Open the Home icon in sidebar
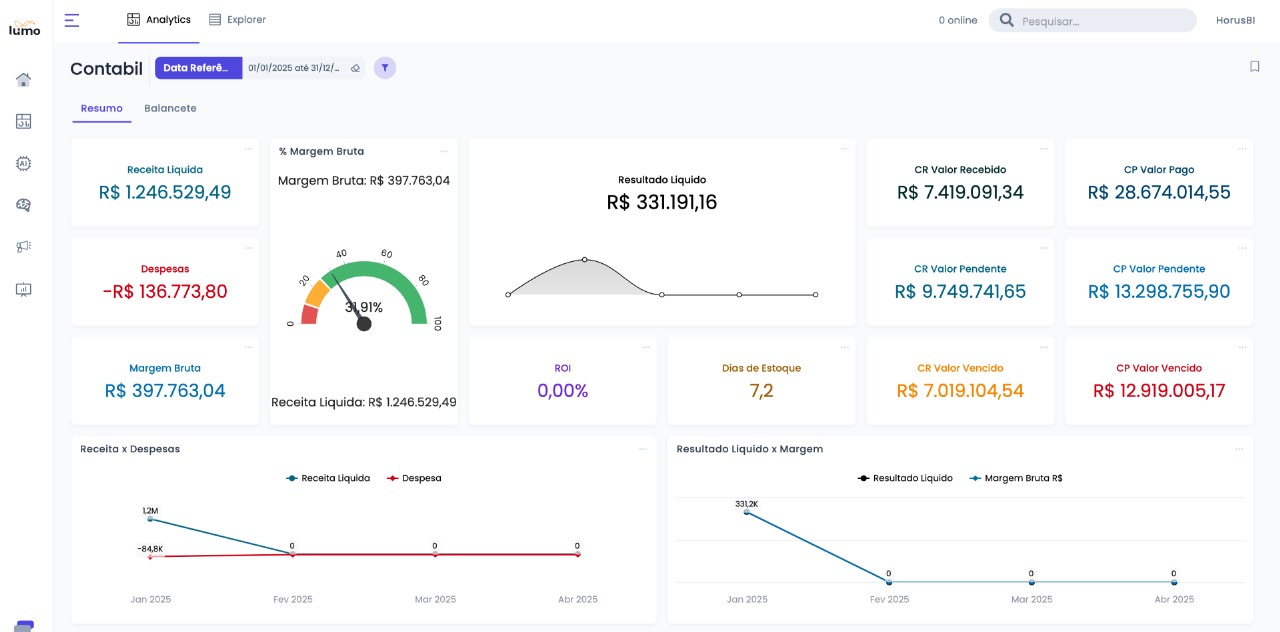1280x632 pixels. point(24,80)
